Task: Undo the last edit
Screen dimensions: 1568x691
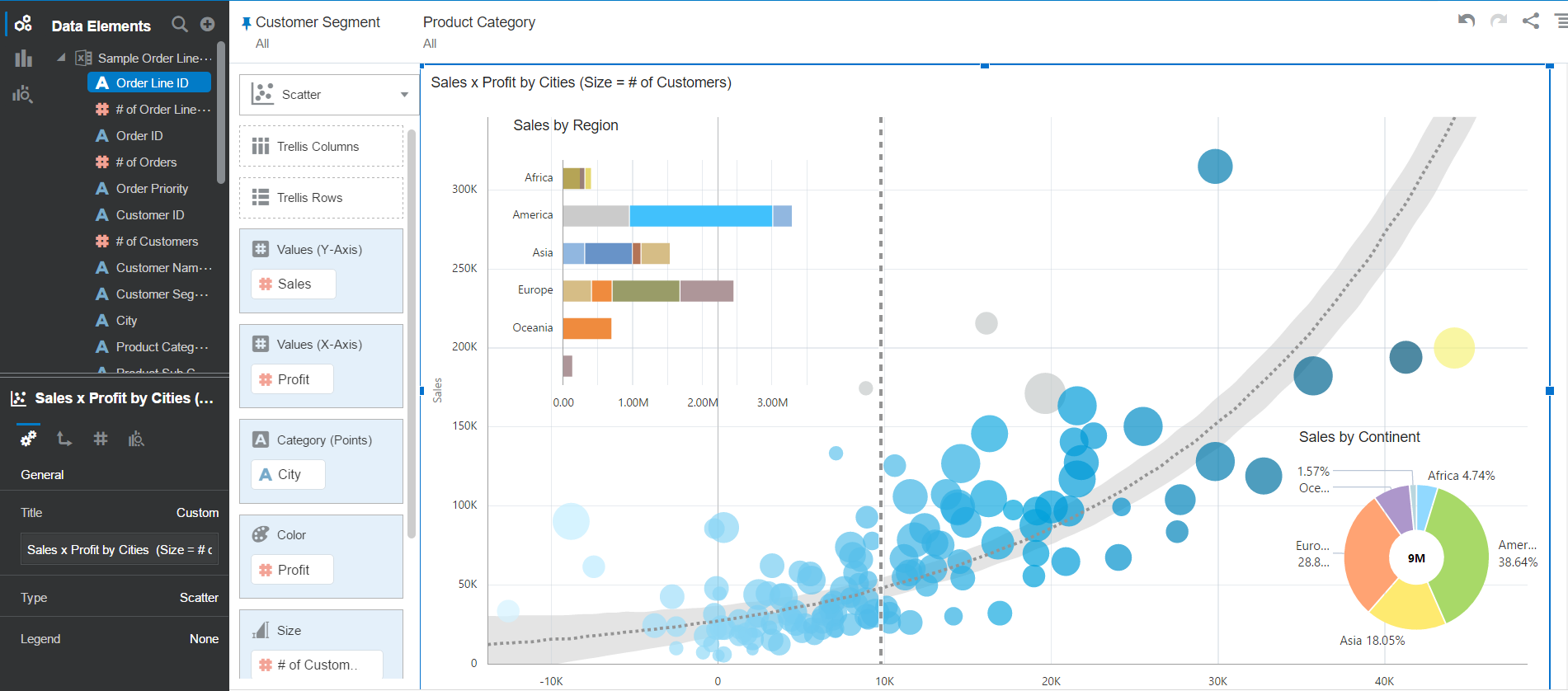Action: pyautogui.click(x=1466, y=21)
